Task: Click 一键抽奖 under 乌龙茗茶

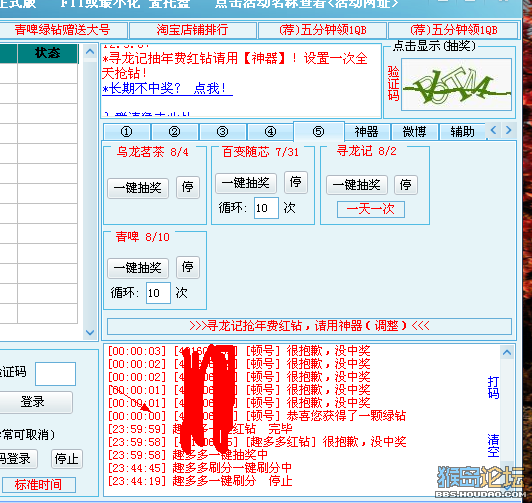Action: 138,188
